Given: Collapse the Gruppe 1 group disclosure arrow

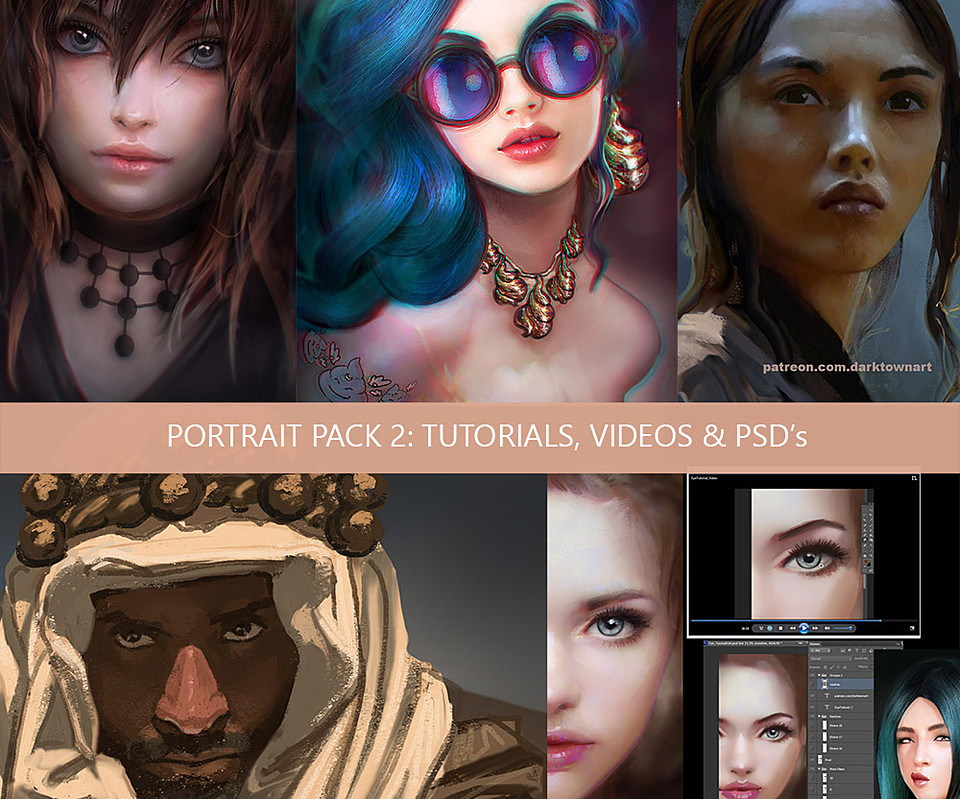Looking at the screenshot, I should point(818,675).
